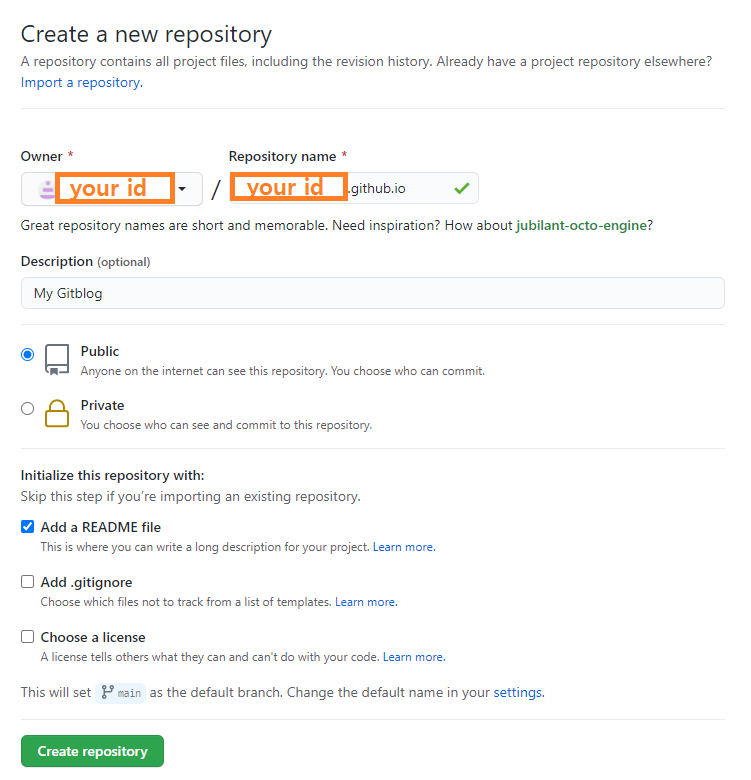Image resolution: width=751 pixels, height=780 pixels.
Task: Expand the Owner dropdown
Action: [111, 189]
